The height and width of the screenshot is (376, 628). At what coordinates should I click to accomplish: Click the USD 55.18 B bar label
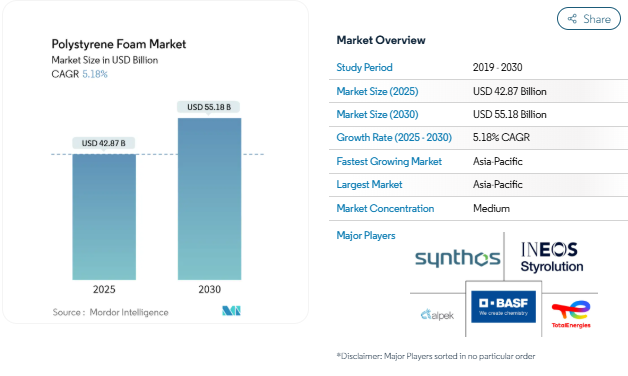click(209, 107)
